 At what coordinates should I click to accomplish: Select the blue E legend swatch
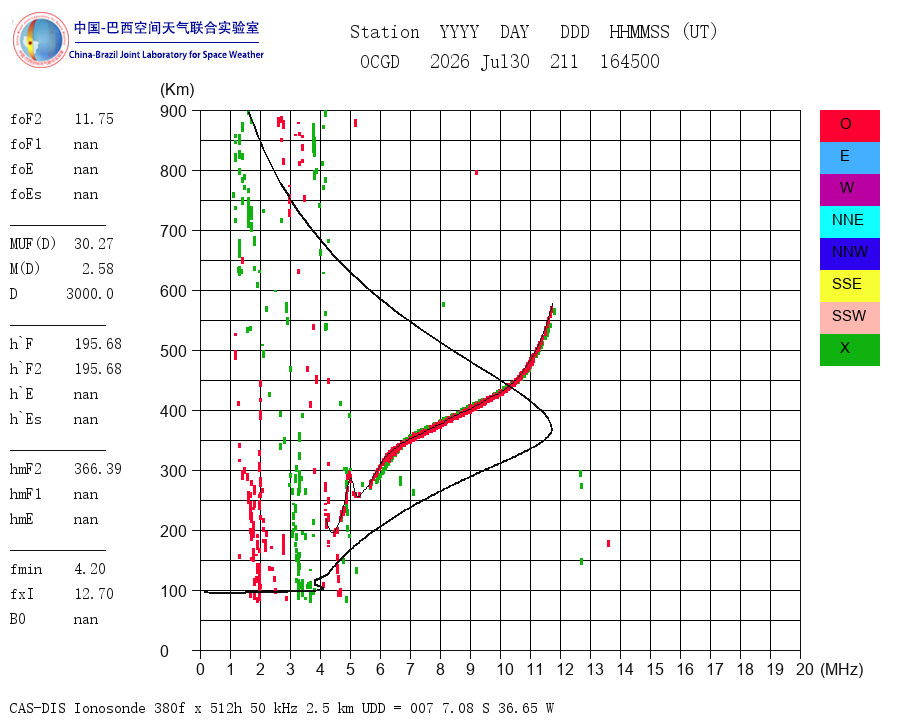(849, 158)
